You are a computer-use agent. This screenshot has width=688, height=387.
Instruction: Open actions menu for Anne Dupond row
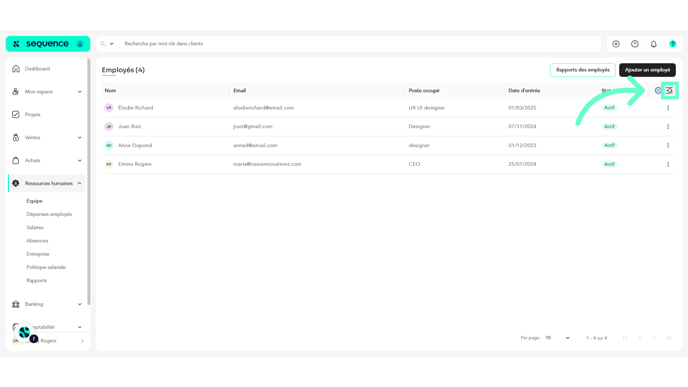[668, 145]
